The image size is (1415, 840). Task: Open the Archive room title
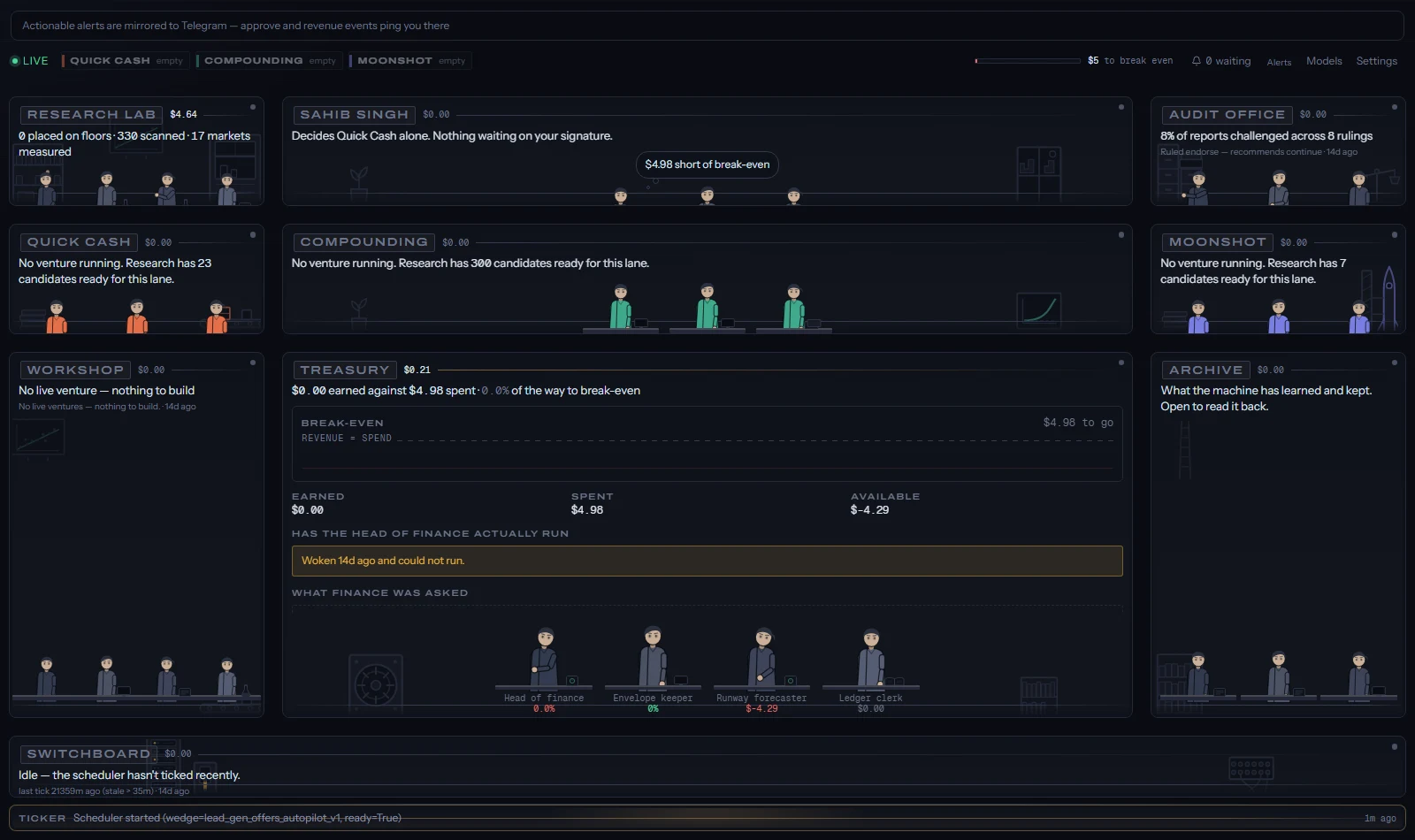1206,370
